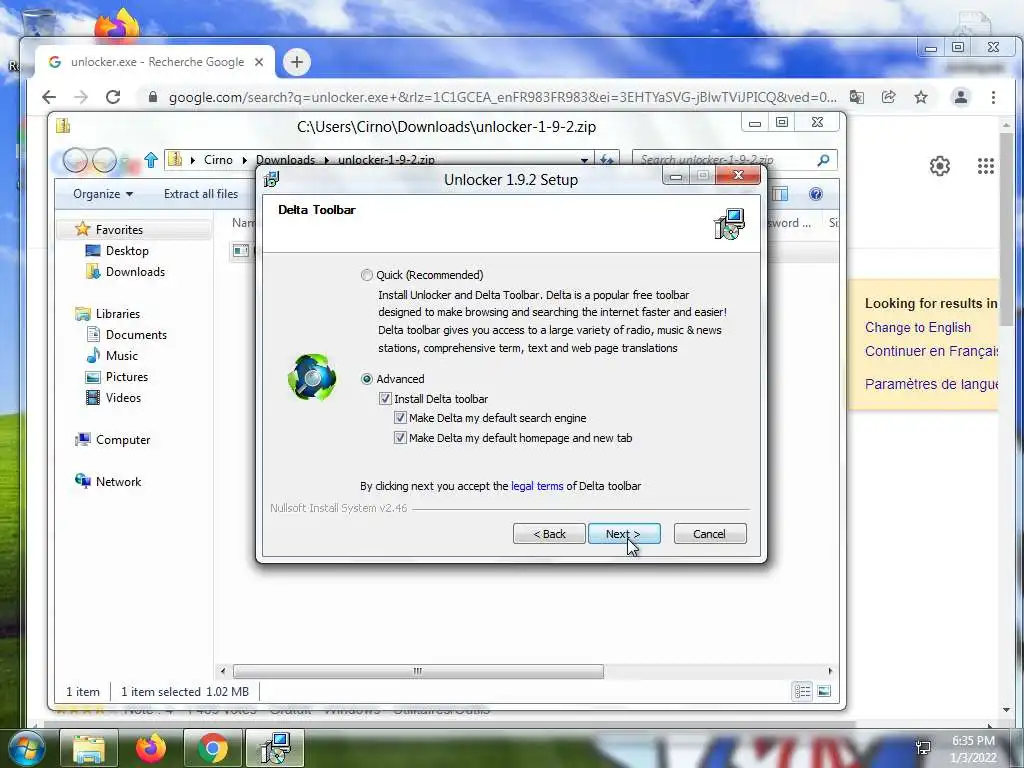This screenshot has width=1024, height=768.
Task: Click the Explorer up-folder arrow
Action: pyautogui.click(x=151, y=160)
